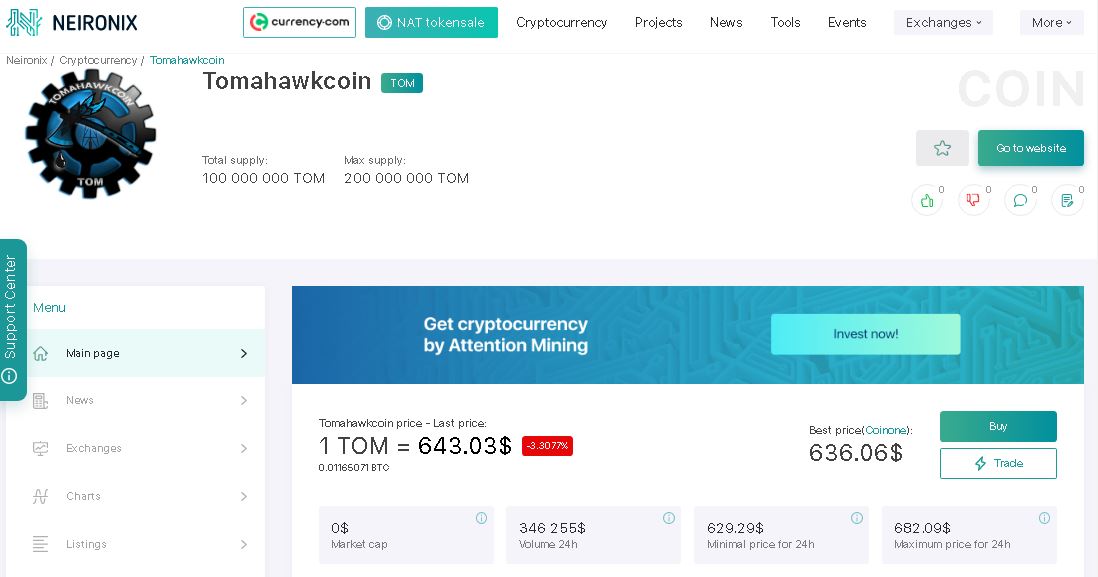Select Cryptocurrency in top navigation
This screenshot has width=1098, height=577.
click(562, 22)
